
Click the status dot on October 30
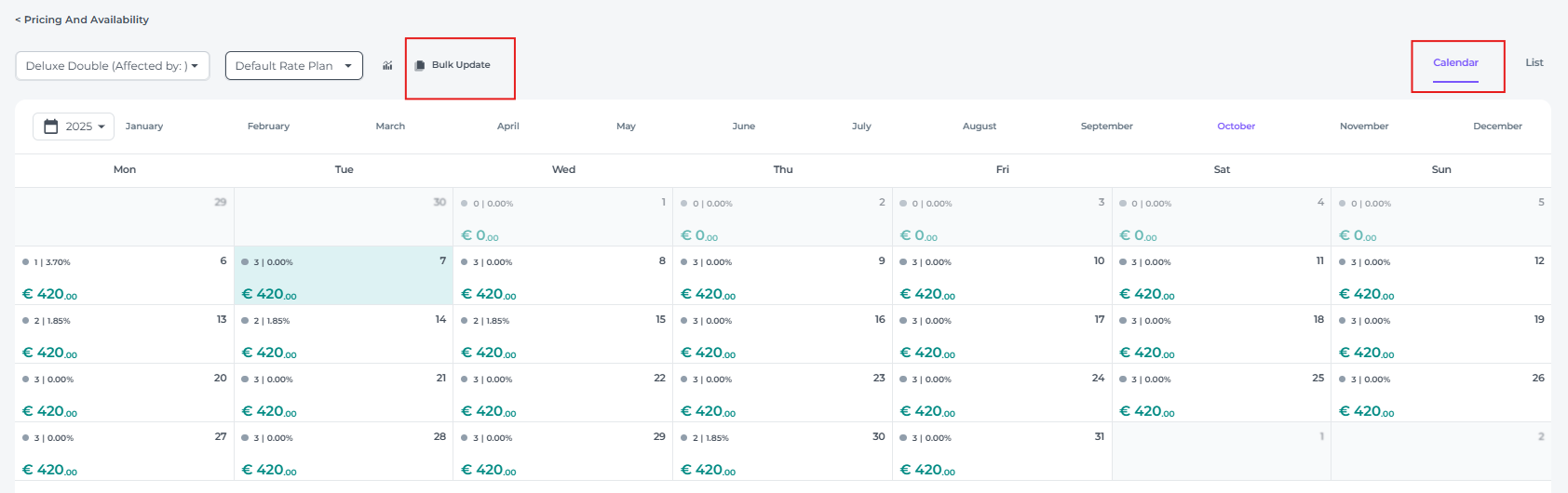(684, 438)
